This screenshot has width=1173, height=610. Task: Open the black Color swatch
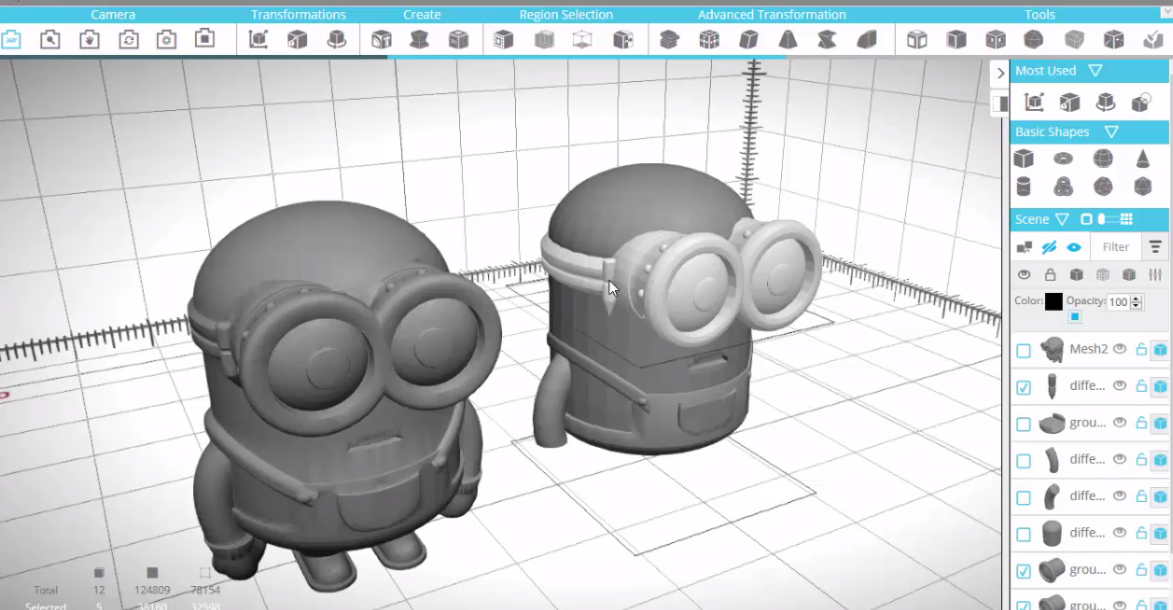pyautogui.click(x=1053, y=302)
